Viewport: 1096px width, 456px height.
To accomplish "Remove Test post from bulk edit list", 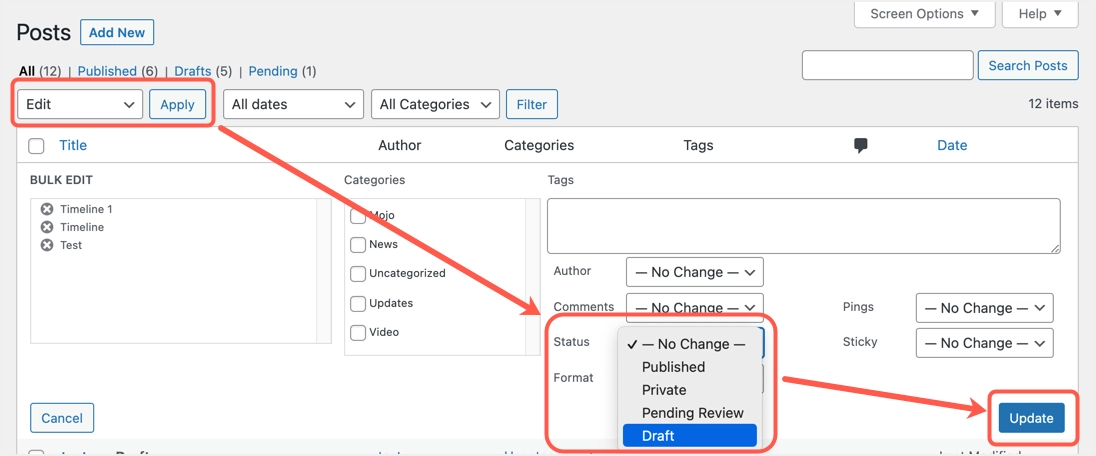I will (x=47, y=245).
